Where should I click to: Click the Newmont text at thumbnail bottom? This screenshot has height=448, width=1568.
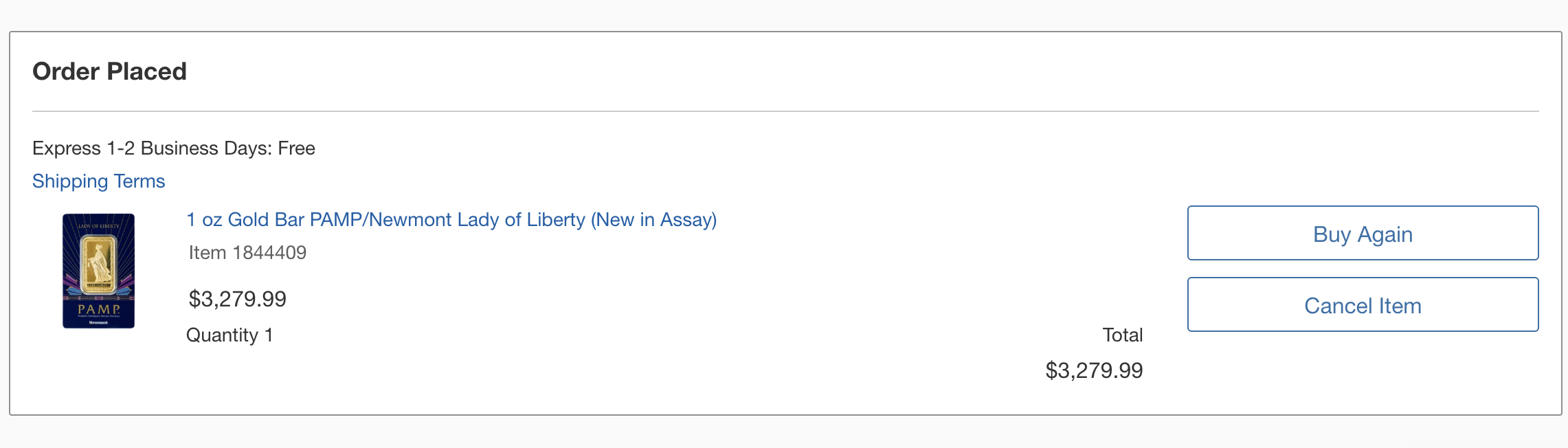[x=98, y=322]
